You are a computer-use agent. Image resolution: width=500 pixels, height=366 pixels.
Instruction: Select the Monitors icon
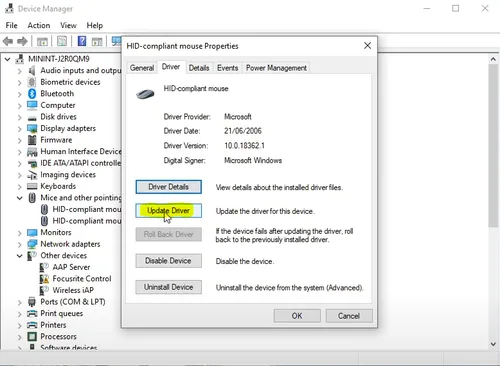[x=32, y=232]
